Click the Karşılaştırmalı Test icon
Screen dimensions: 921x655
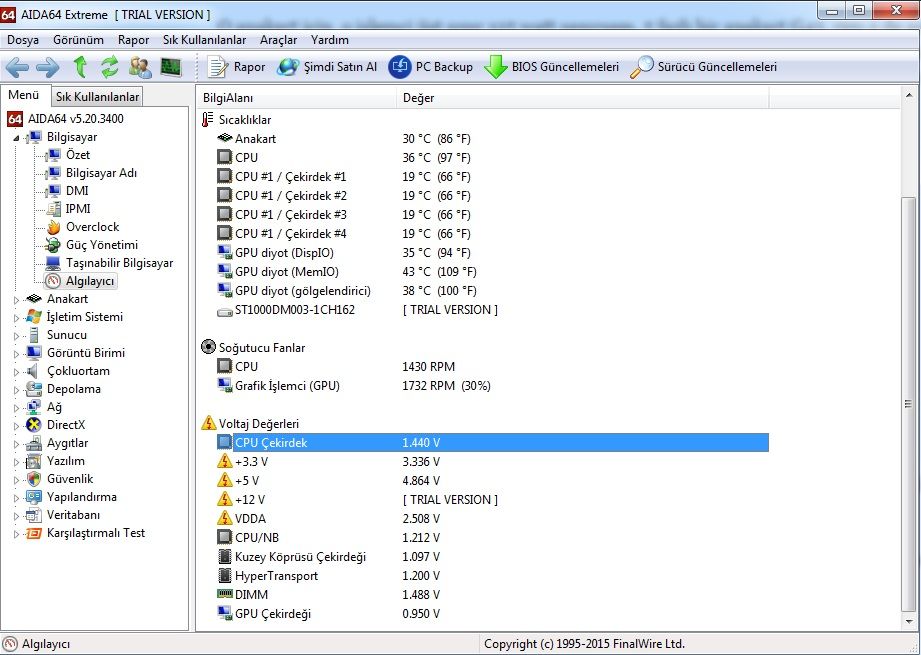[x=34, y=533]
